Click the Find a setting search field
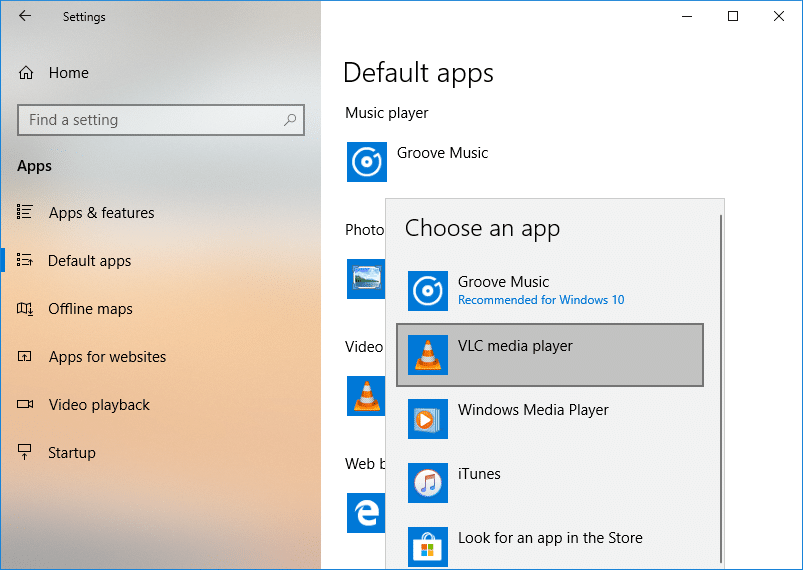Viewport: 803px width, 570px height. click(x=150, y=120)
